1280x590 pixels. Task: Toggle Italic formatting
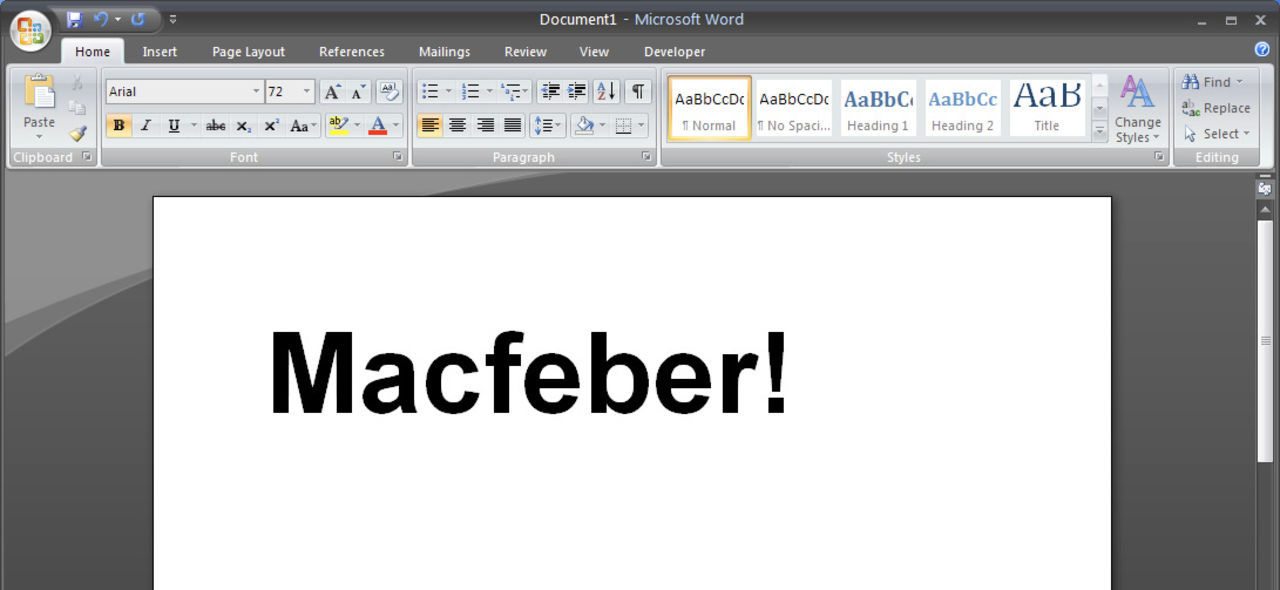click(146, 126)
